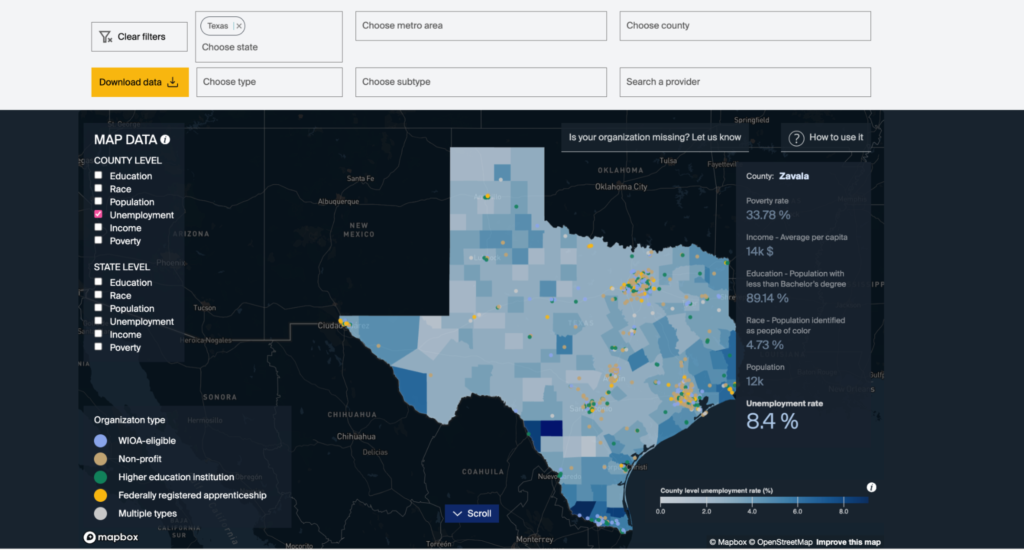Click the 8.4 % unemployment rate value
Image resolution: width=1024 pixels, height=550 pixels.
[x=772, y=421]
